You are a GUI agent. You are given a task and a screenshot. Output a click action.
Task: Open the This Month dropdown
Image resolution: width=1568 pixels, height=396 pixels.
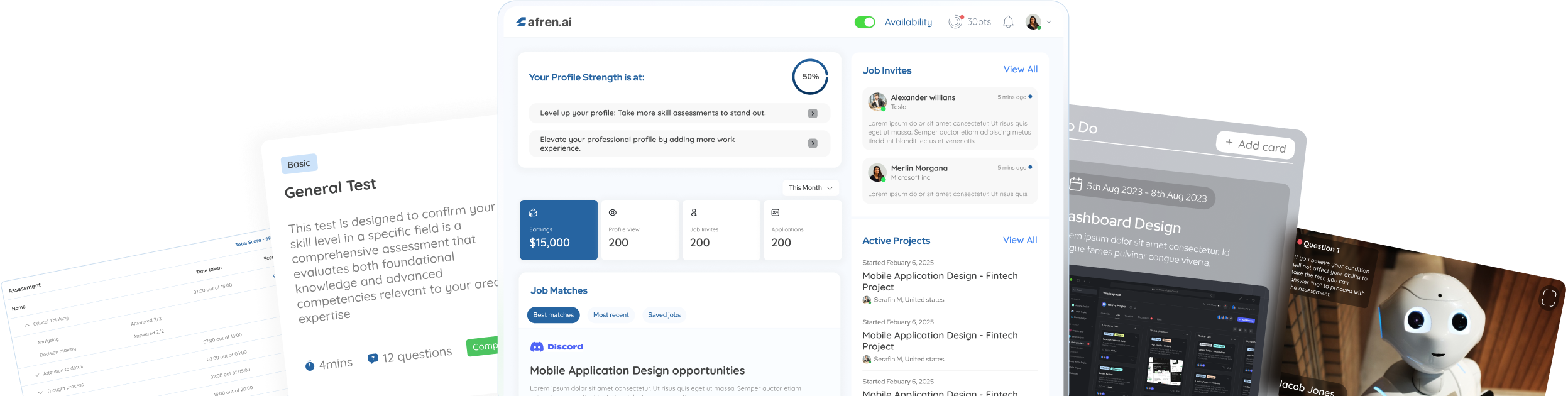810,188
